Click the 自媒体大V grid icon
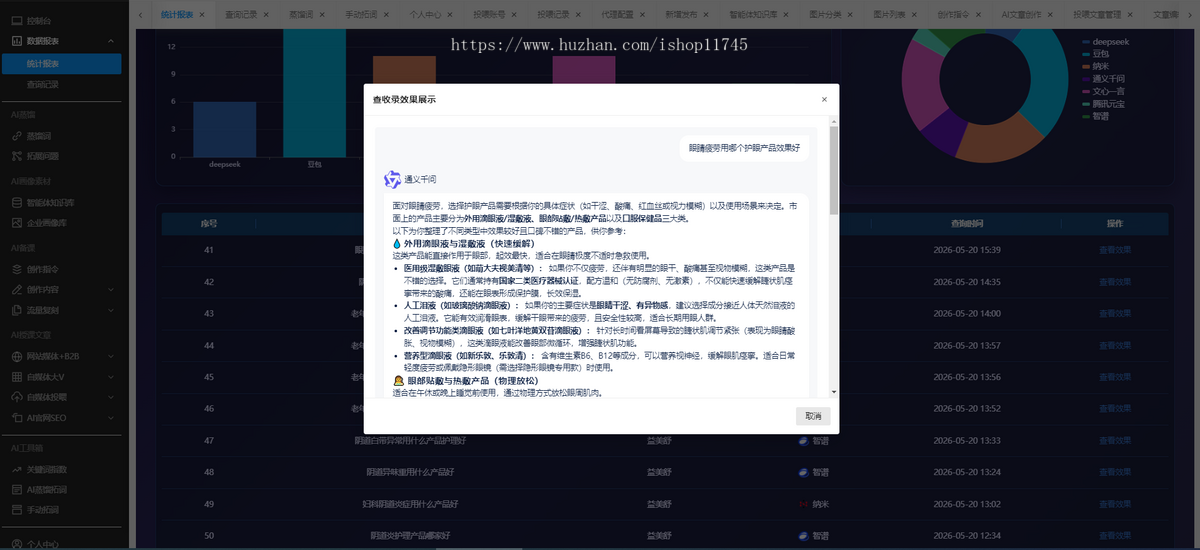Image resolution: width=1200 pixels, height=550 pixels. 17,376
